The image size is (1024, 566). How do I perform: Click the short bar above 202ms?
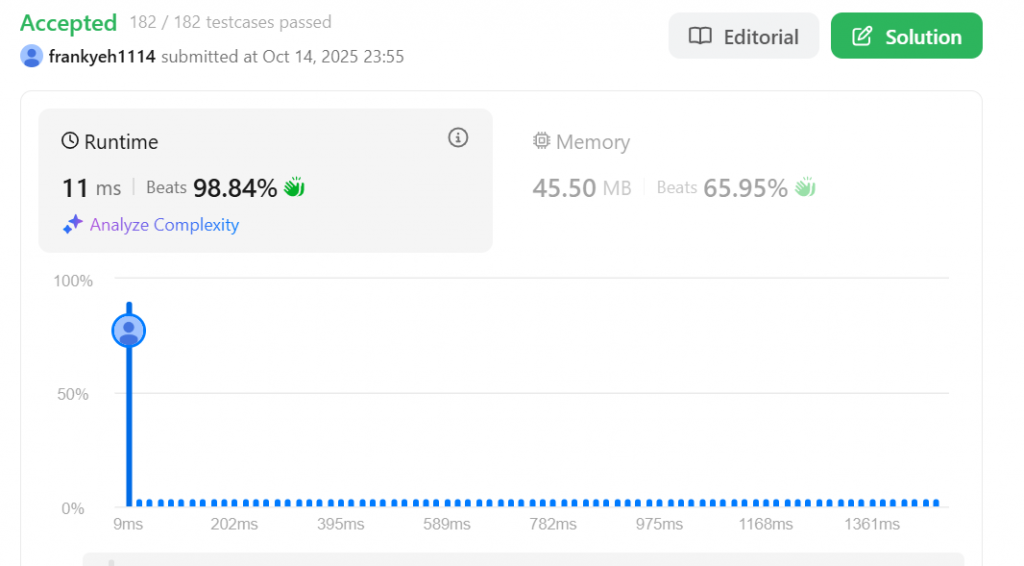coord(236,503)
